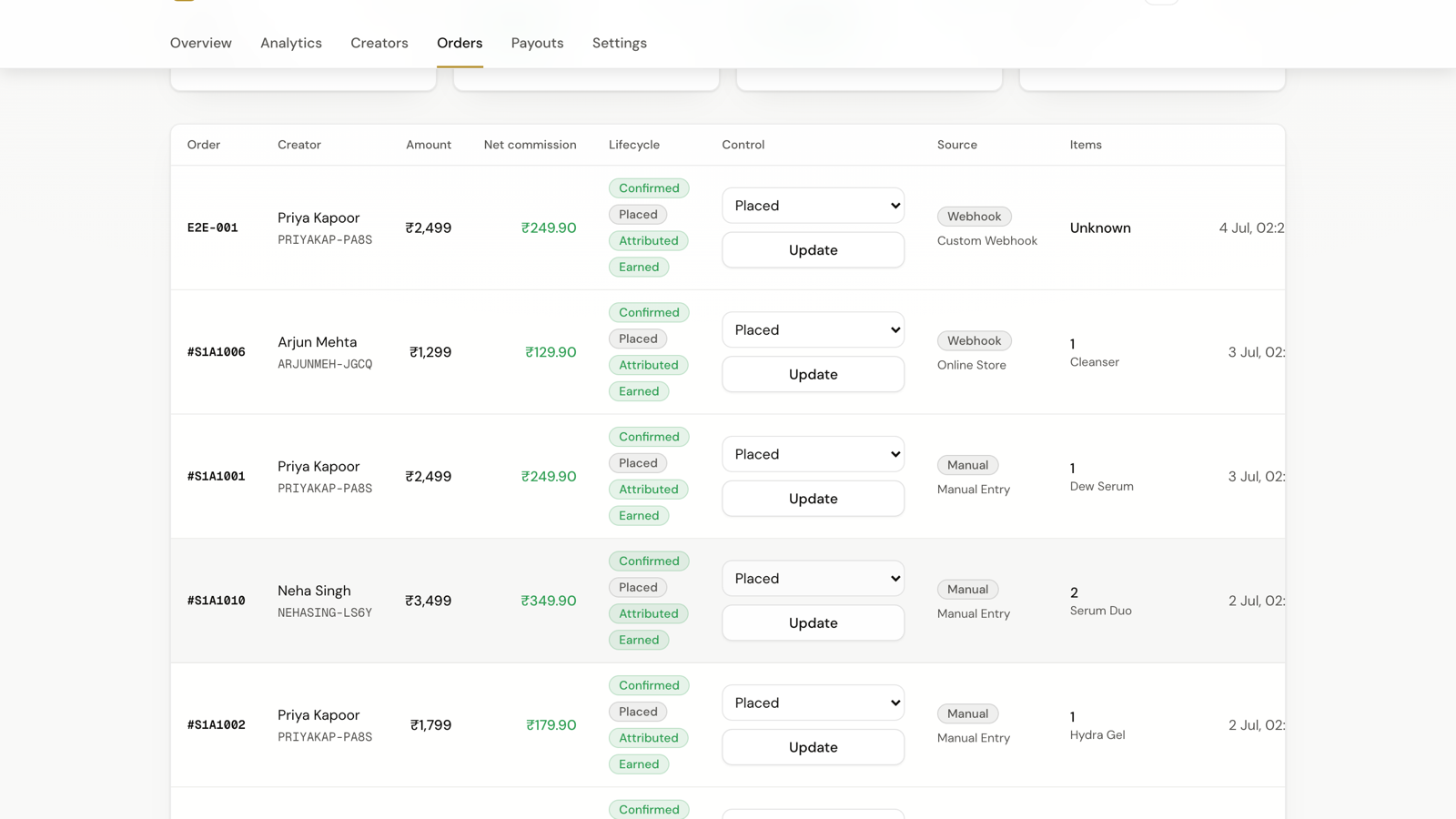Viewport: 1456px width, 819px height.
Task: Expand the Placed dropdown for order #S1A1006
Action: (814, 329)
